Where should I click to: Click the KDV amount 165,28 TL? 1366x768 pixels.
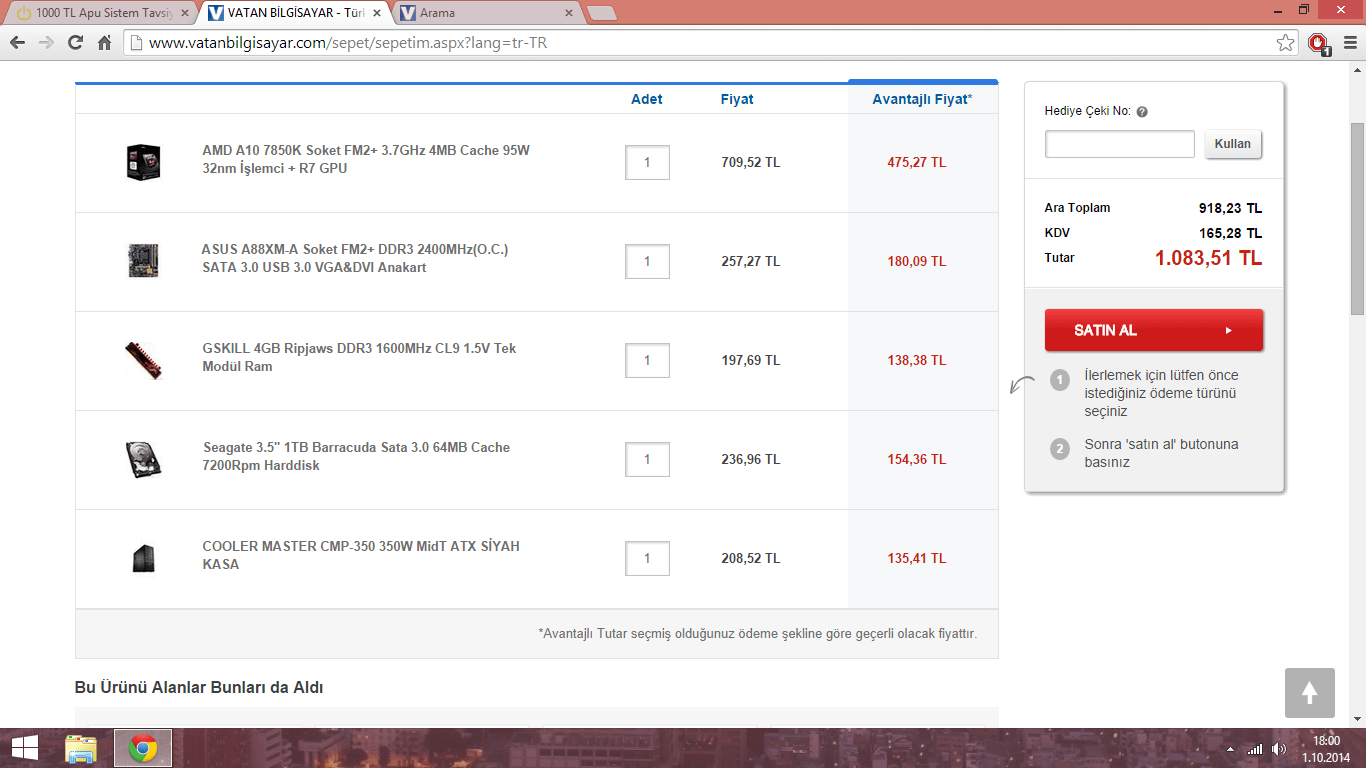[1231, 233]
